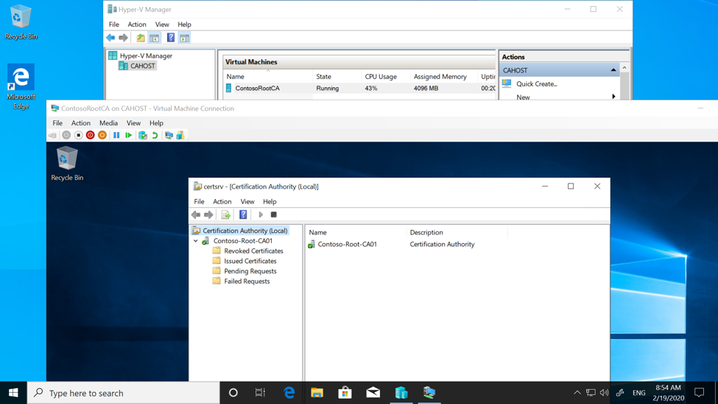Open File menu in Hyper-V Manager
This screenshot has height=404, width=718.
[114, 24]
